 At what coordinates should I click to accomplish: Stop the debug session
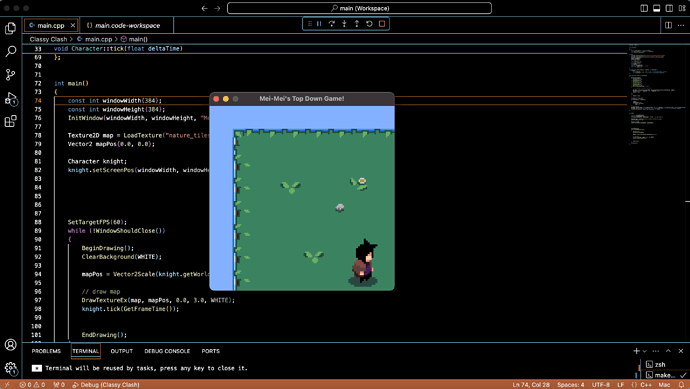(382, 24)
